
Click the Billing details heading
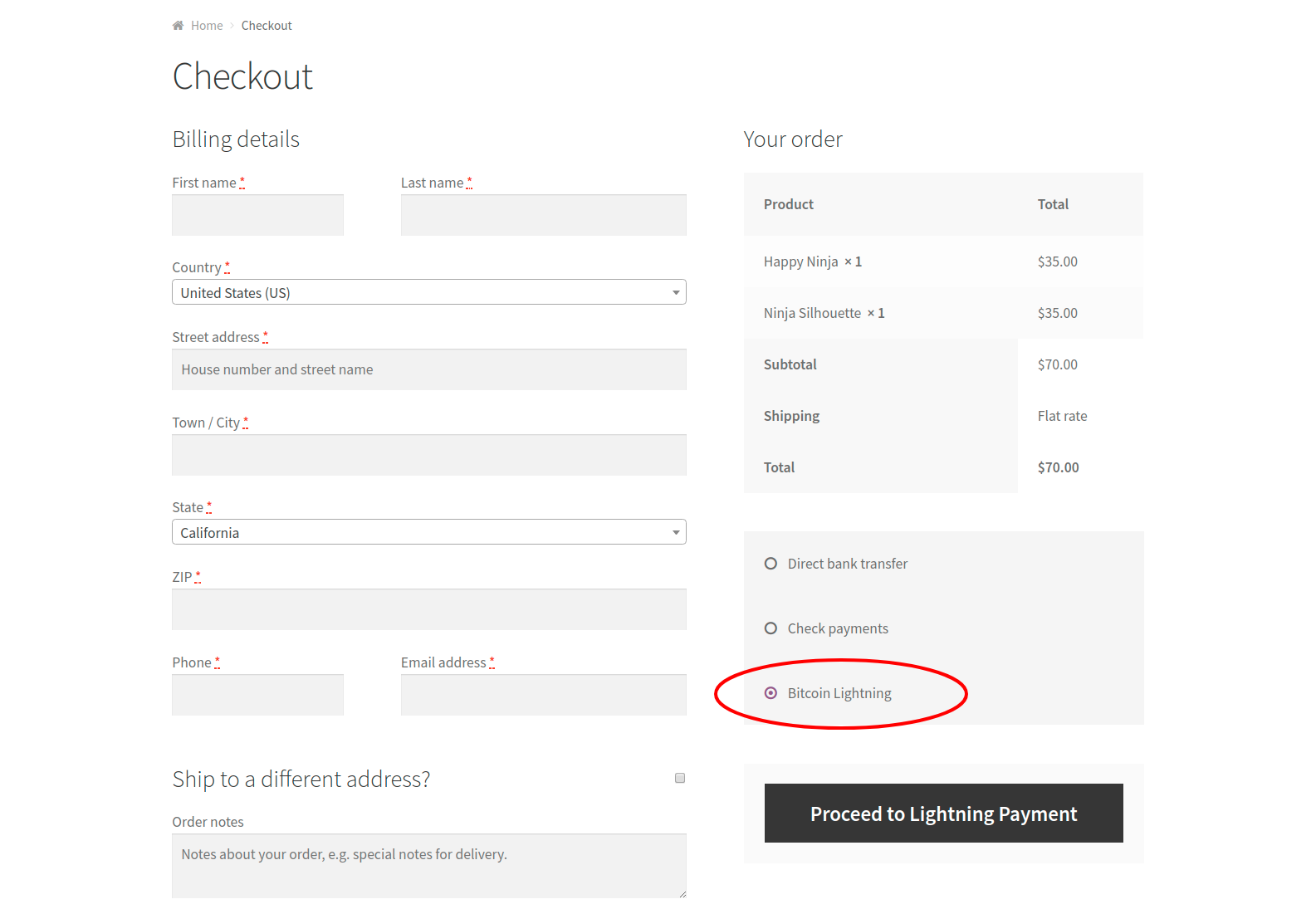click(236, 139)
